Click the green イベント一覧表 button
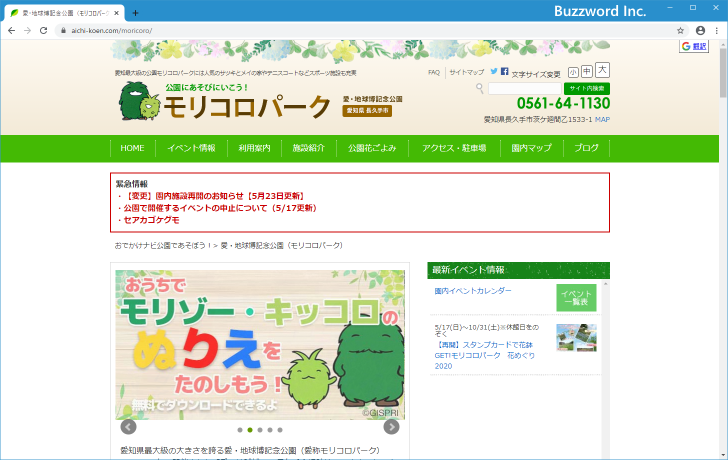The height and width of the screenshot is (460, 728). pyautogui.click(x=576, y=298)
